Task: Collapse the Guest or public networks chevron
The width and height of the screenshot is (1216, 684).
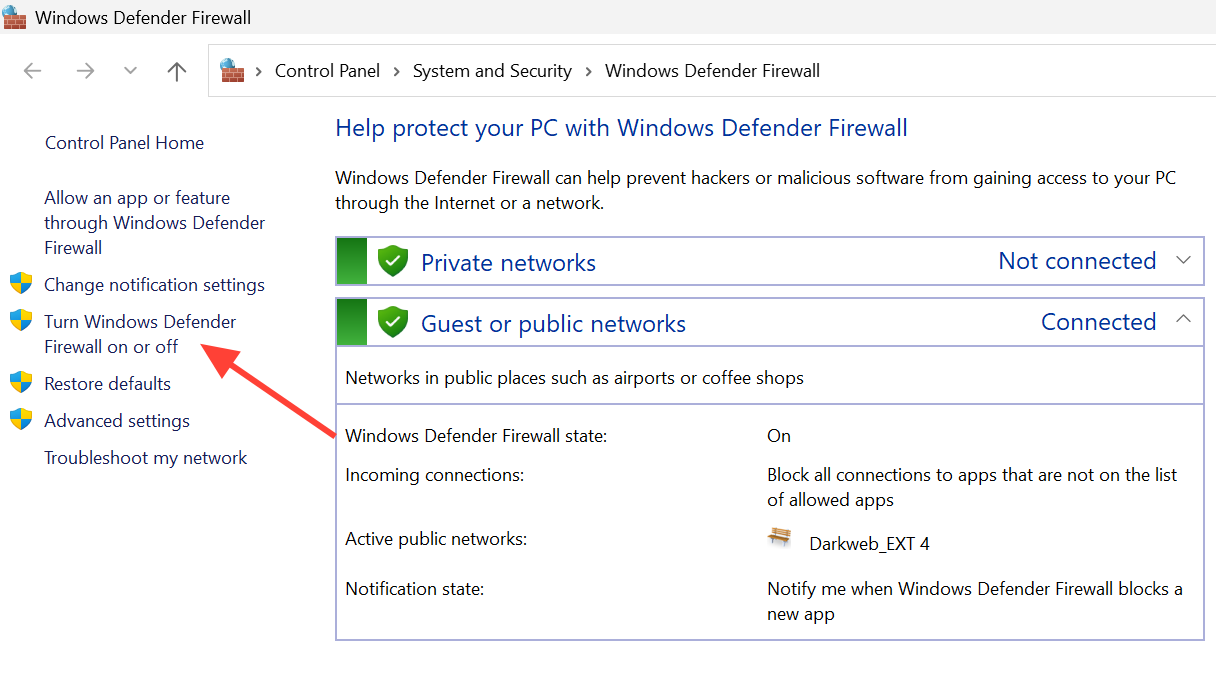Action: (1184, 320)
